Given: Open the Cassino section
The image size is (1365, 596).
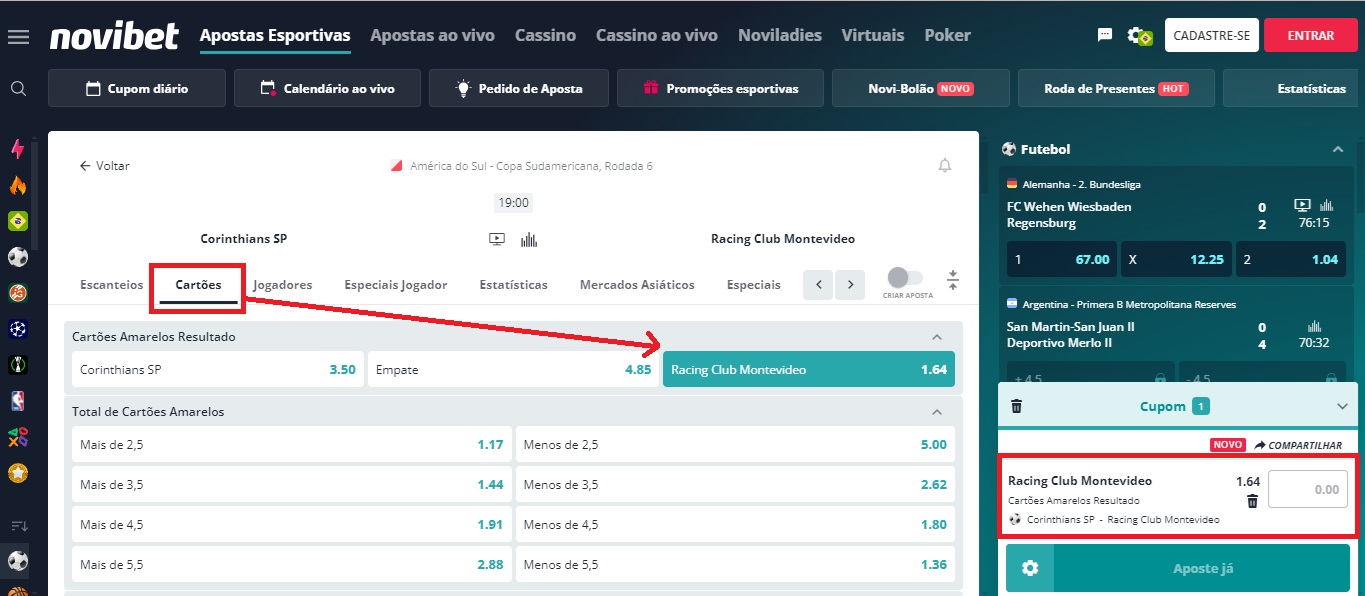Looking at the screenshot, I should pos(545,35).
